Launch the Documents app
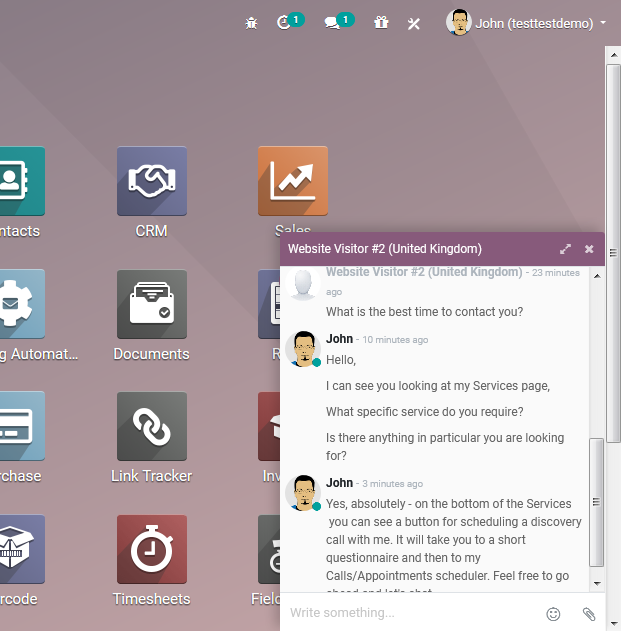Screen dimensions: 621x631 pos(151,304)
